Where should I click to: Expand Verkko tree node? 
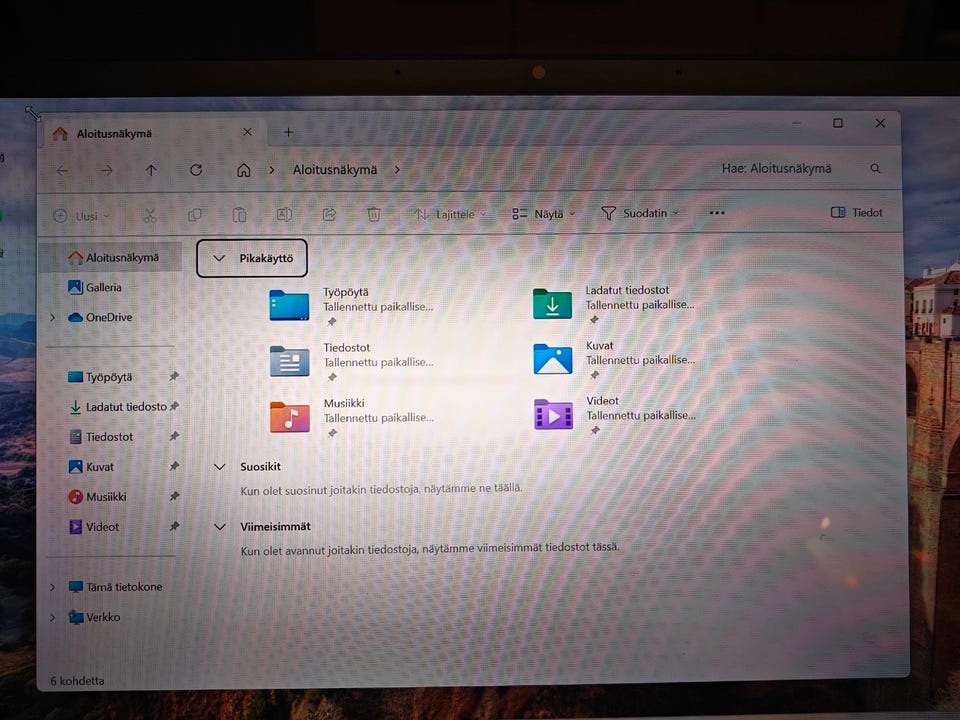53,617
